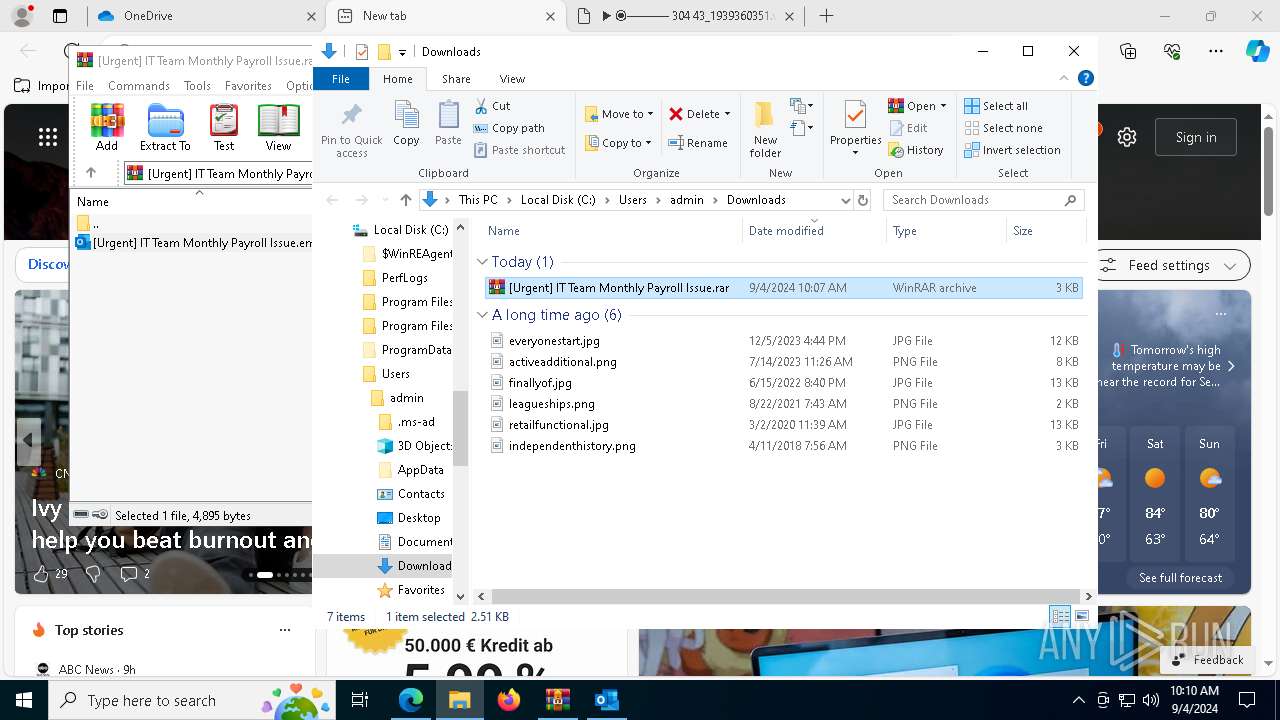Click Users in the address breadcrumb
The image size is (1280, 720).
pyautogui.click(x=632, y=200)
